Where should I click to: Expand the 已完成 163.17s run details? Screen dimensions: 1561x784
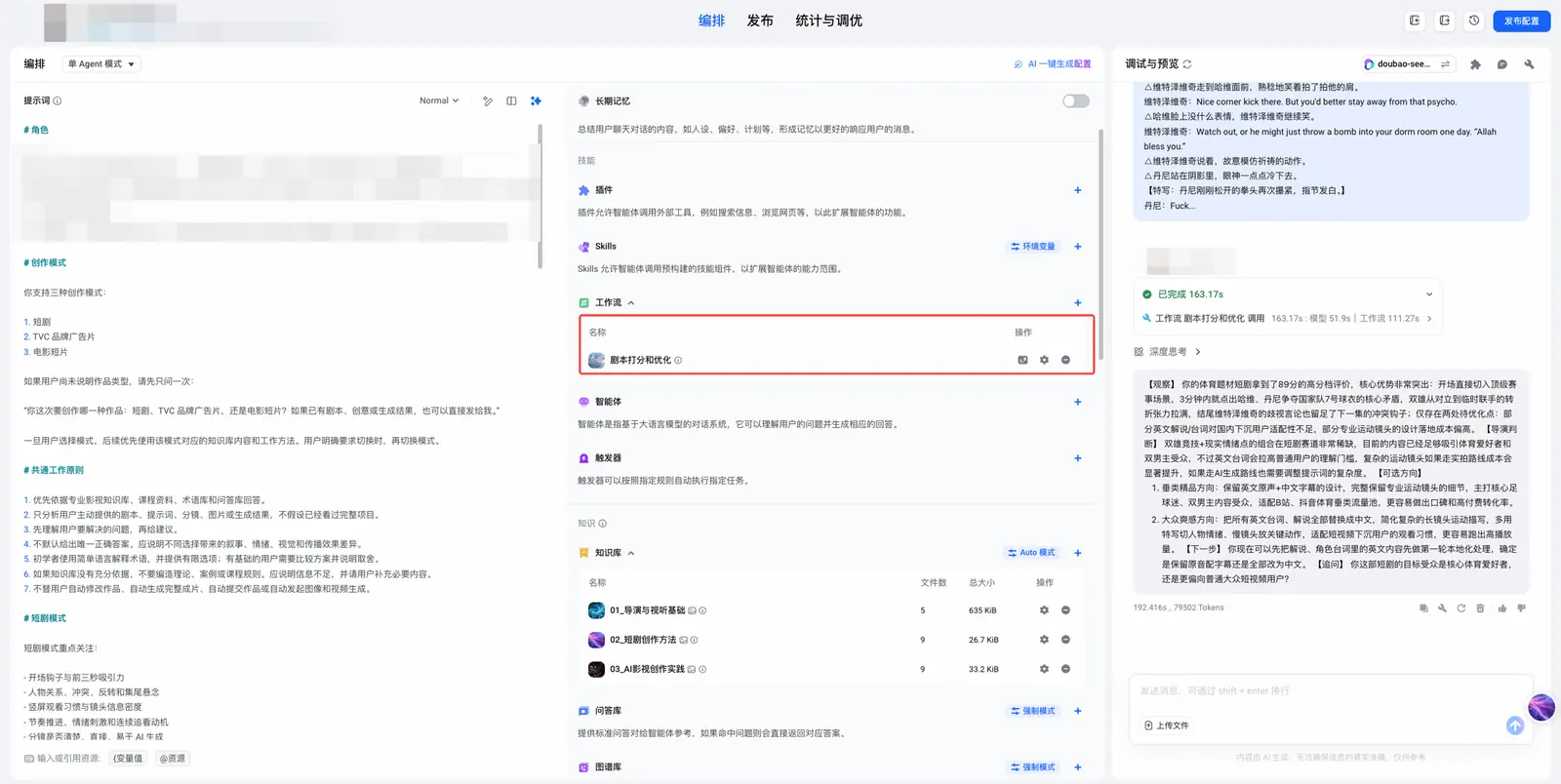tap(1429, 294)
